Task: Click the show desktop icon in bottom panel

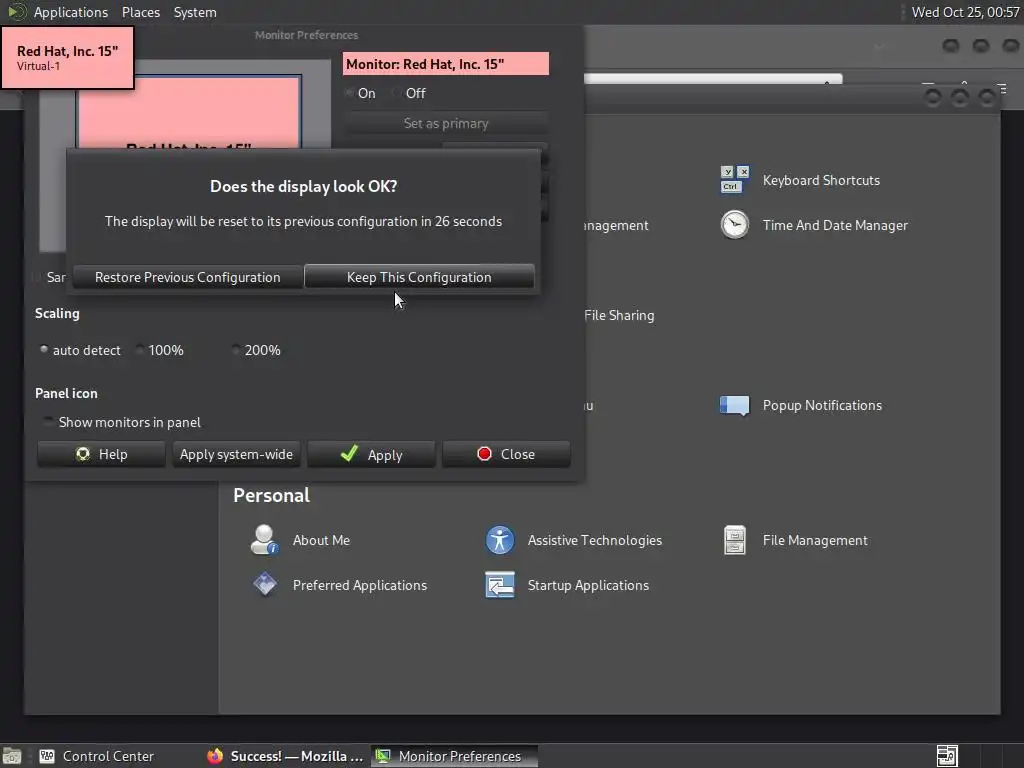Action: (12, 756)
